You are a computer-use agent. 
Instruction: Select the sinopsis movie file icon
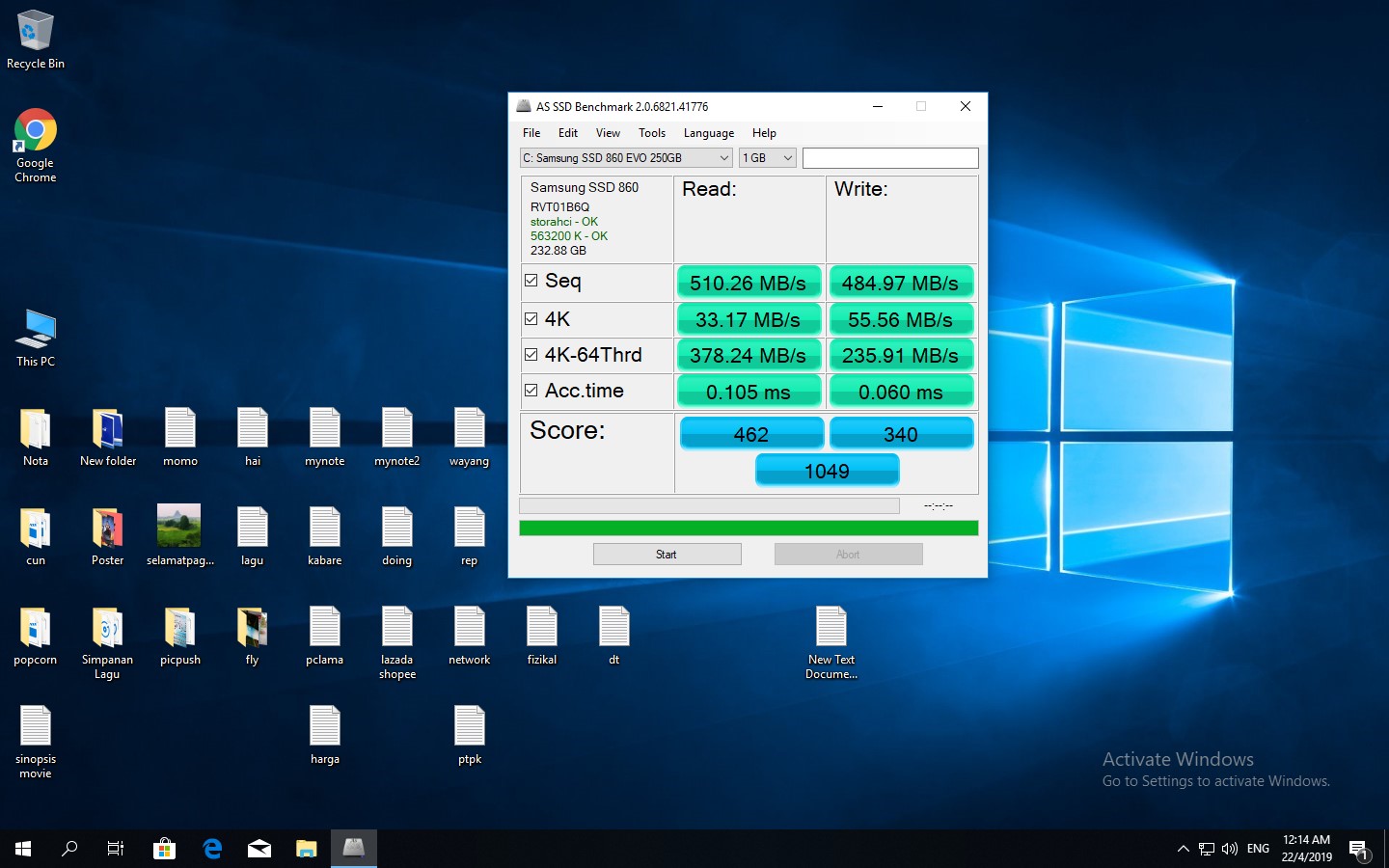pos(36,743)
